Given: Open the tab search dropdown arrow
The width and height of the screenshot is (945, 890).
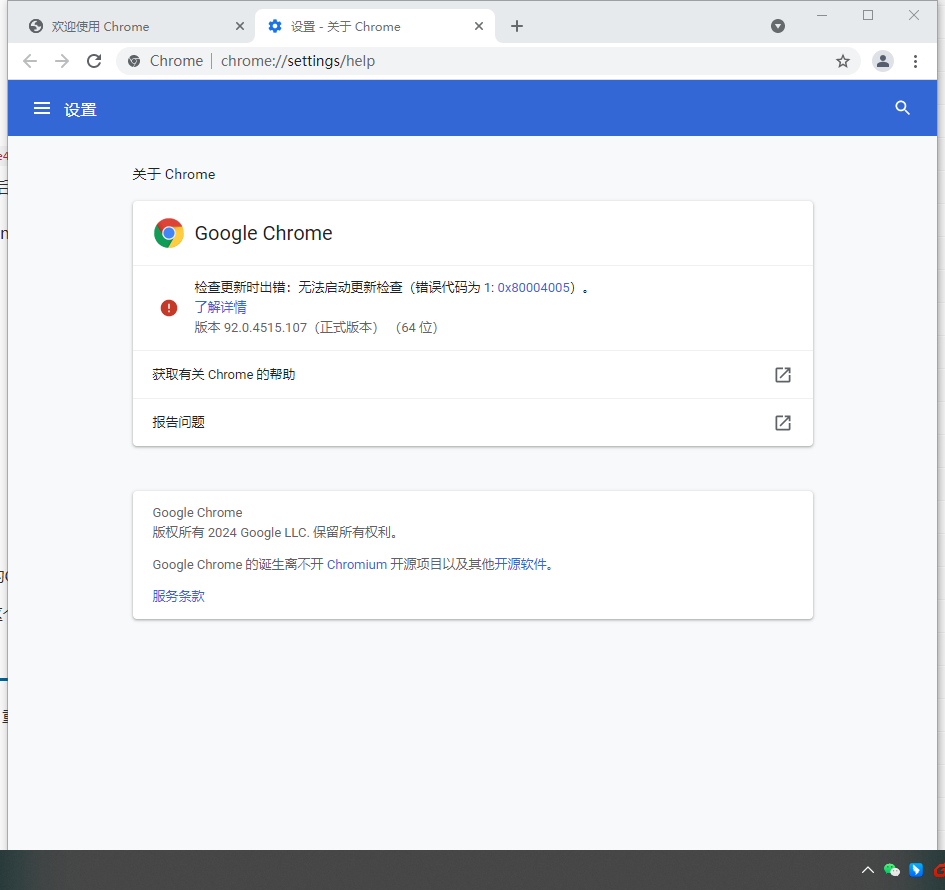Looking at the screenshot, I should (778, 26).
